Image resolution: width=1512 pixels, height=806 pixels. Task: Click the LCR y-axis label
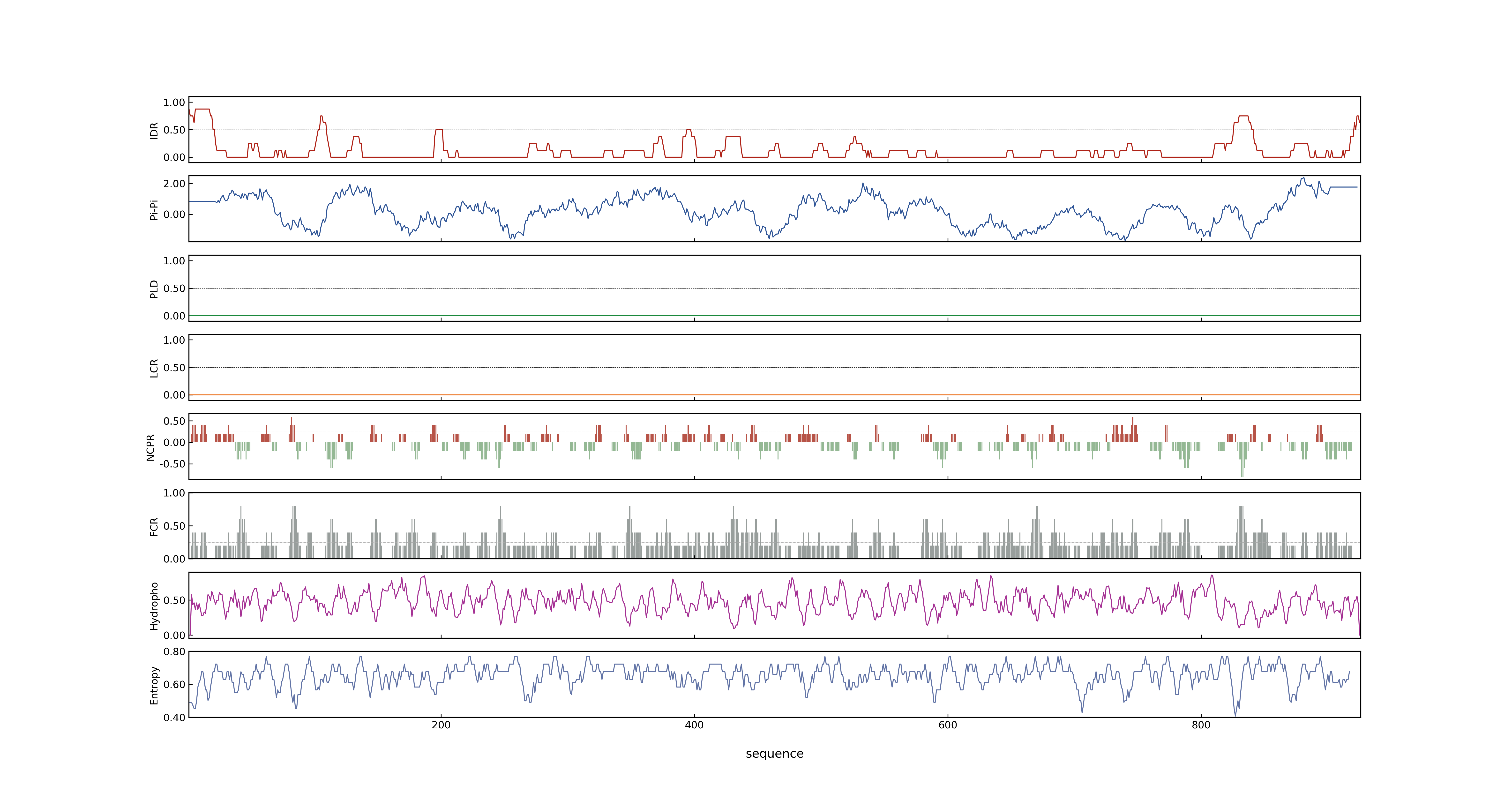pyautogui.click(x=154, y=368)
